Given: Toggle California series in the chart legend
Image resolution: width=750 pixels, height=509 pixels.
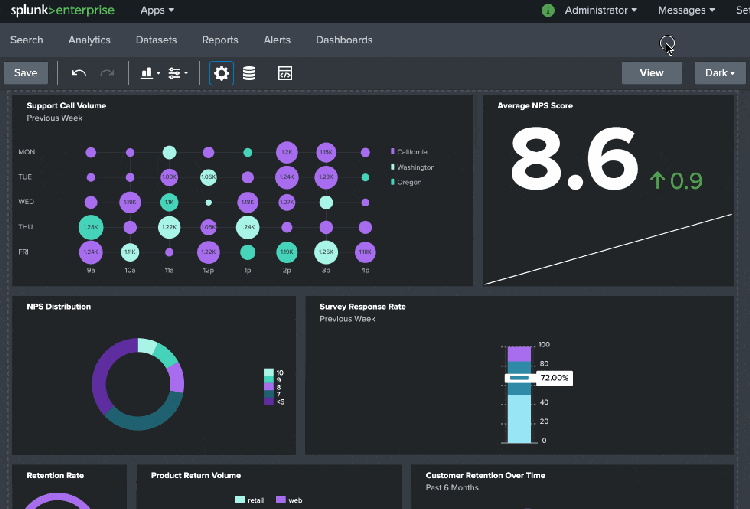Looking at the screenshot, I should [412, 152].
